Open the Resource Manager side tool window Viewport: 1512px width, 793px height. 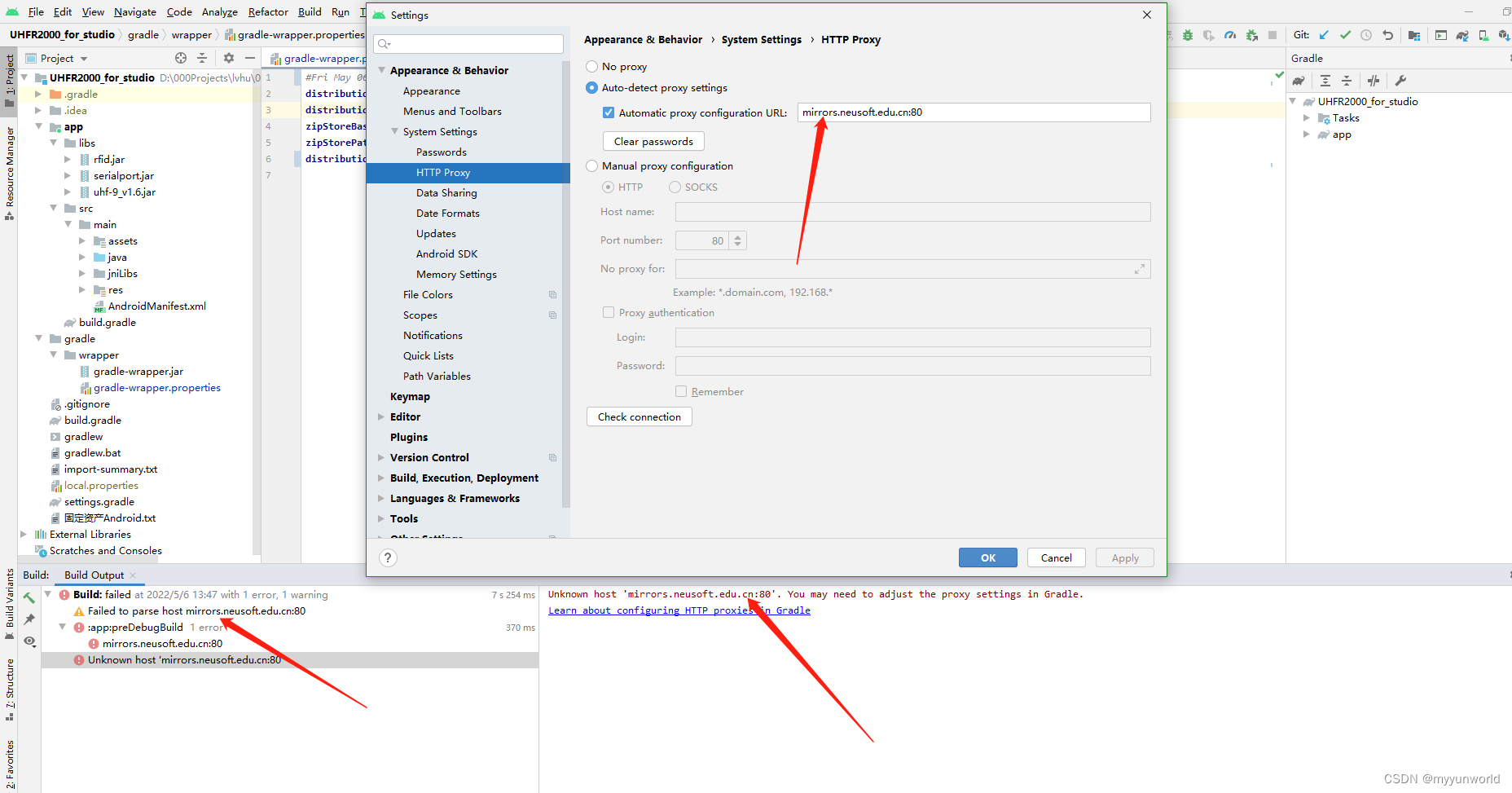(9, 174)
